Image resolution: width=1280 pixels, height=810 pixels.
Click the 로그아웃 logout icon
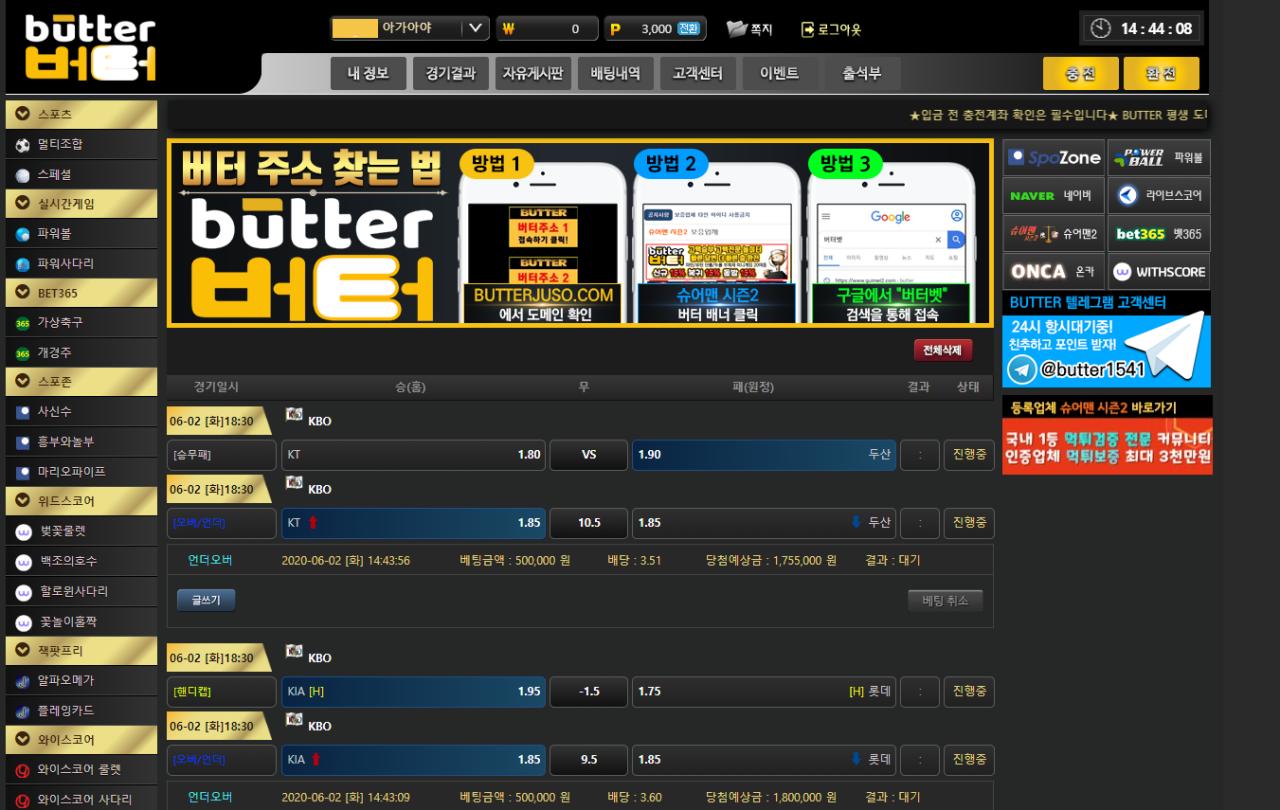click(x=808, y=29)
